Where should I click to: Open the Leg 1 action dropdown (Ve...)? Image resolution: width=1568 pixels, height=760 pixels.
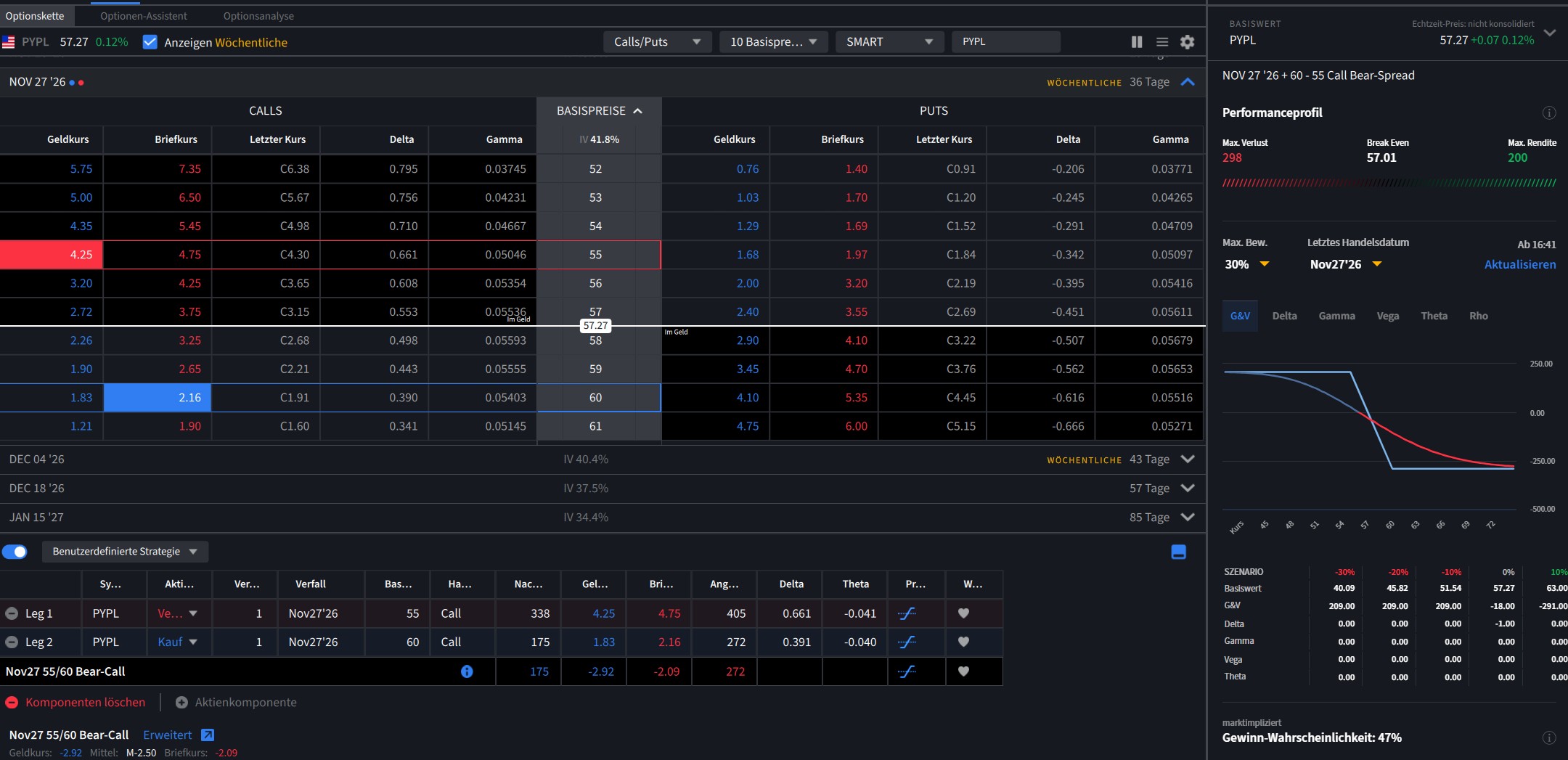coord(178,613)
